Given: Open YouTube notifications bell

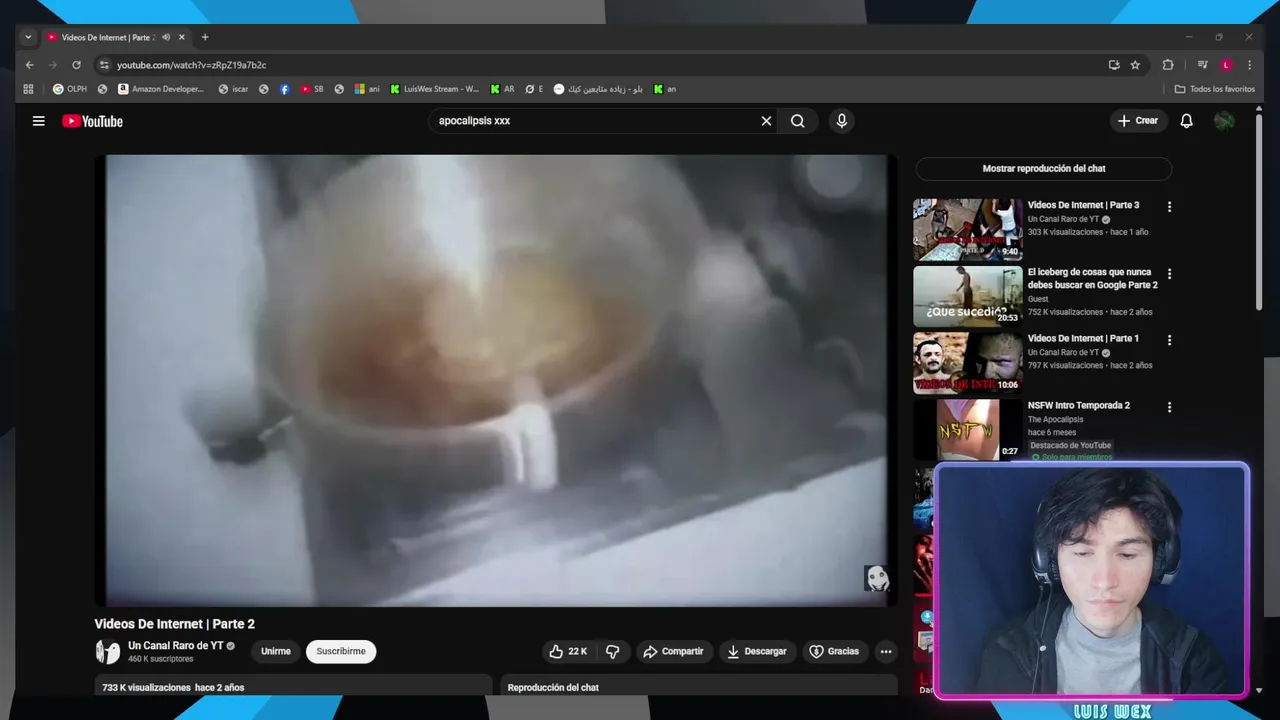Looking at the screenshot, I should tap(1186, 121).
